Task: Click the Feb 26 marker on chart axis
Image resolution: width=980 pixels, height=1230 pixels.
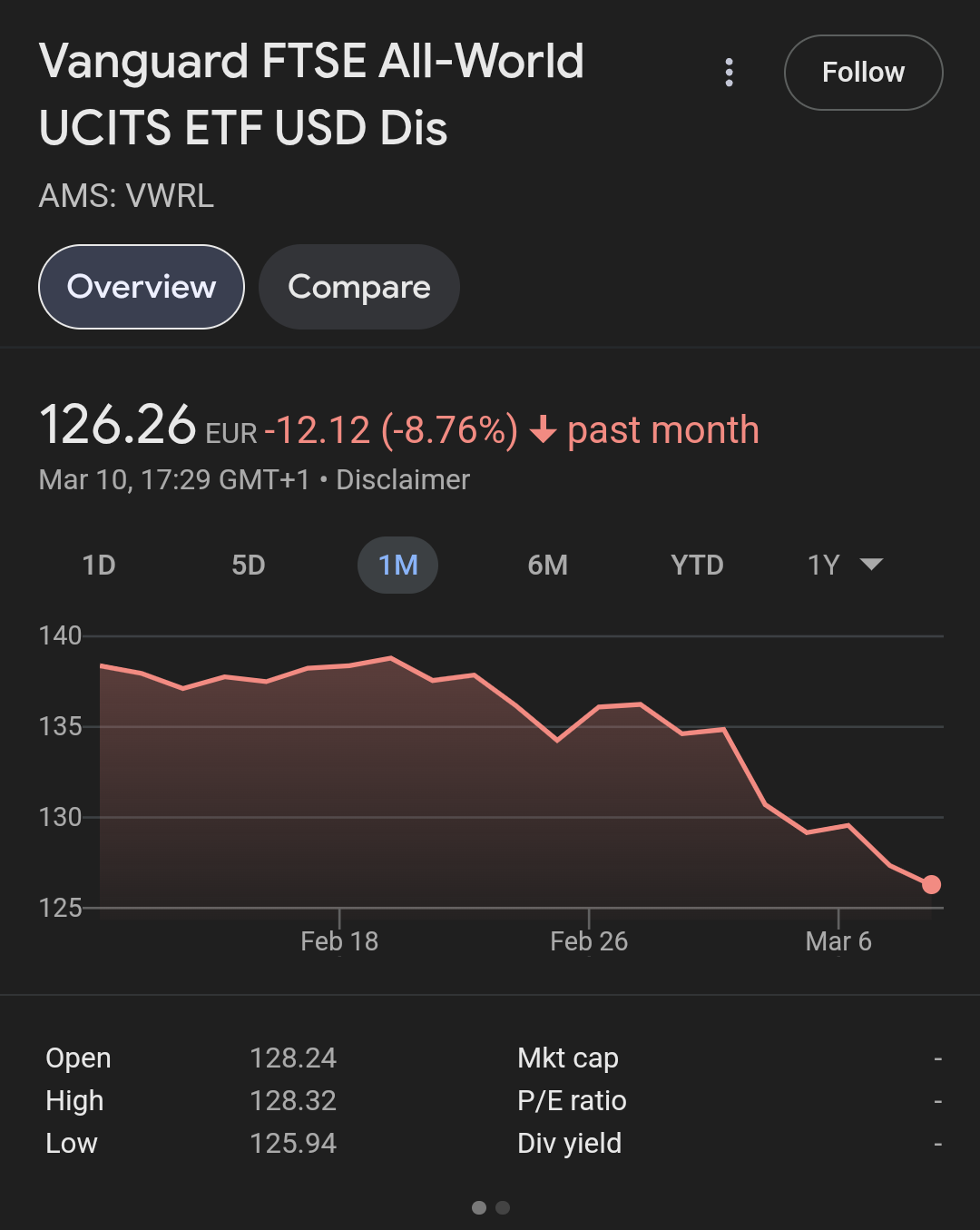Action: [589, 941]
